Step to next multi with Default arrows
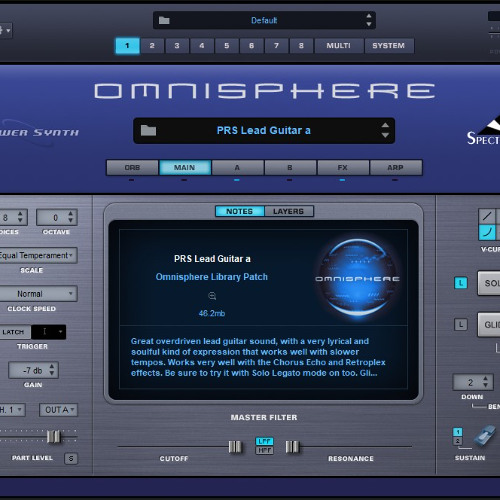The width and height of the screenshot is (500, 500). (368, 20)
